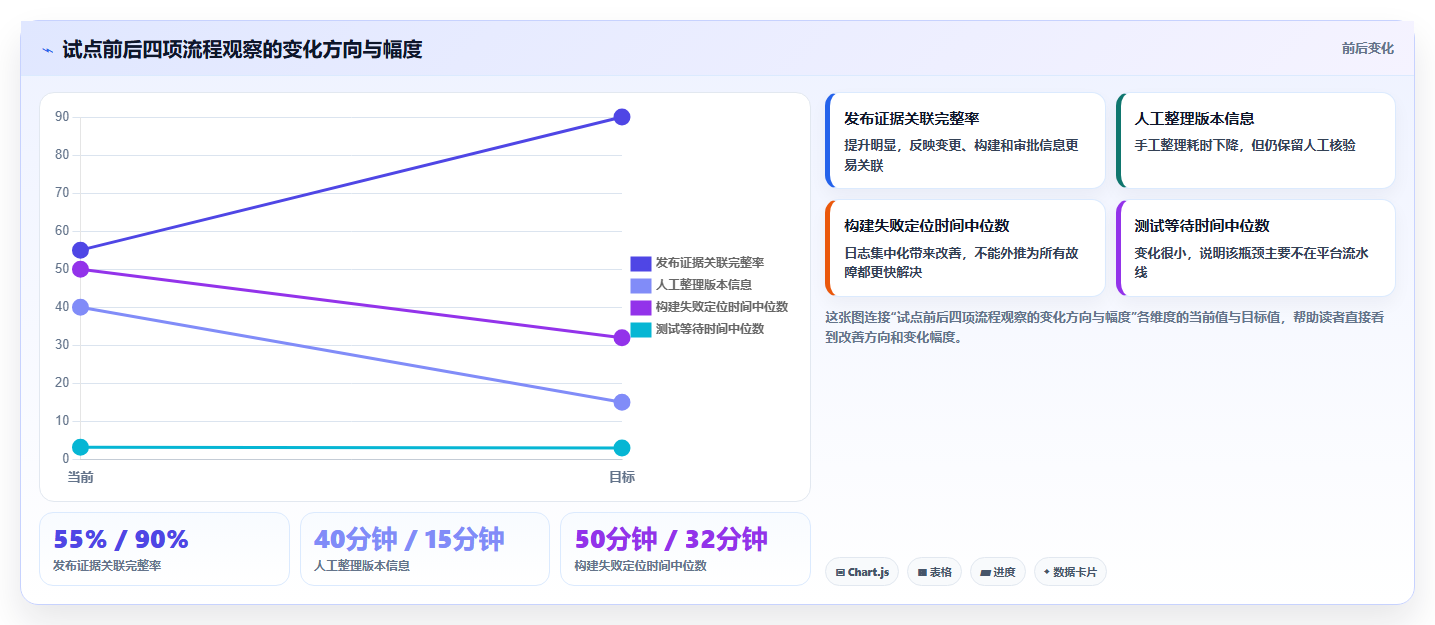
Task: Click the '55% / 90%' stat card
Action: point(164,549)
